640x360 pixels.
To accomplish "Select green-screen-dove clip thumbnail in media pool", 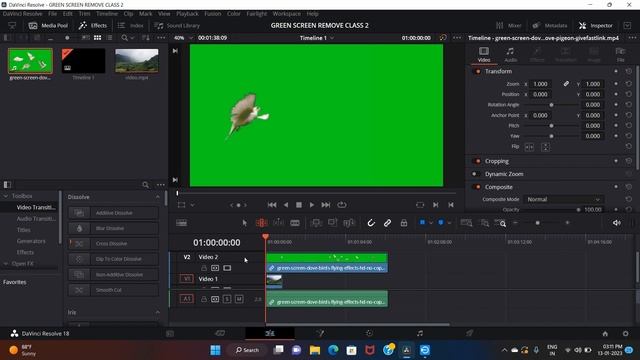I will click(x=30, y=61).
